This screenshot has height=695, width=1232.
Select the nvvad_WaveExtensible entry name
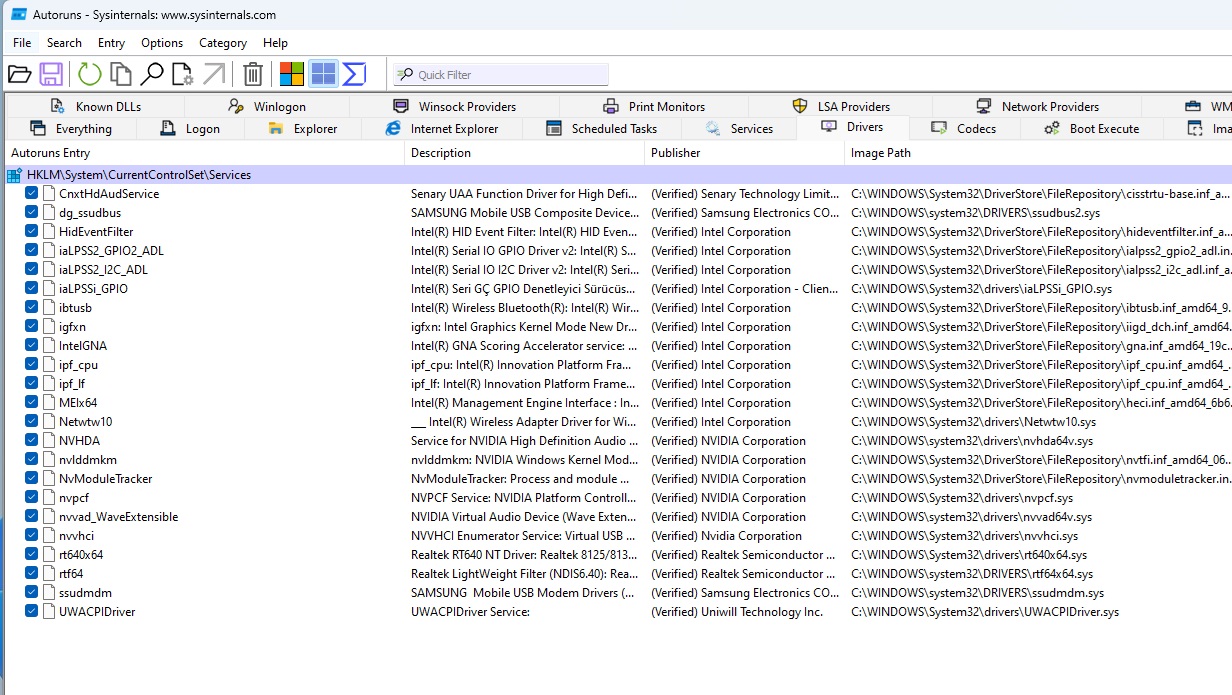118,517
